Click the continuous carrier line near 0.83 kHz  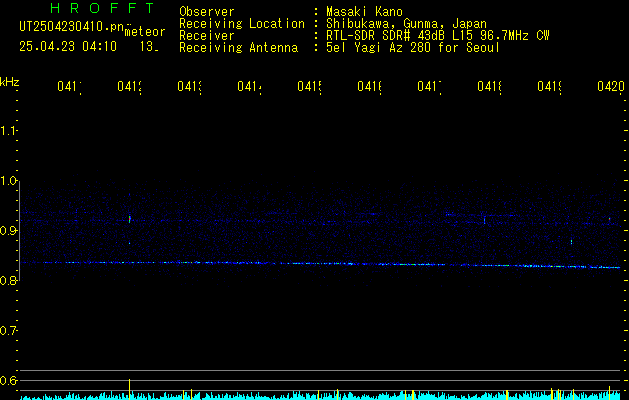[320, 264]
